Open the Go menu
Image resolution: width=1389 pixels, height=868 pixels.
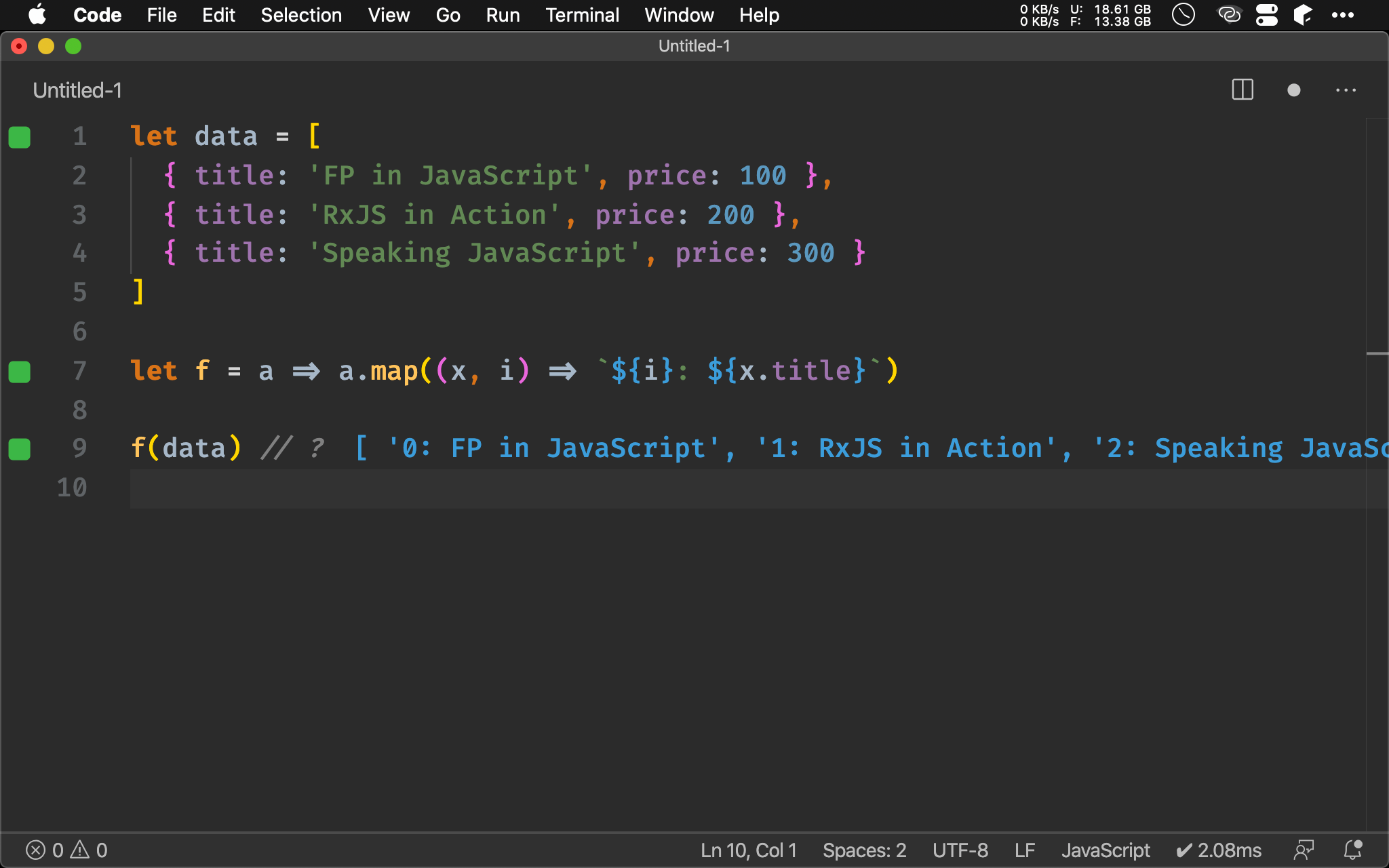pyautogui.click(x=448, y=15)
